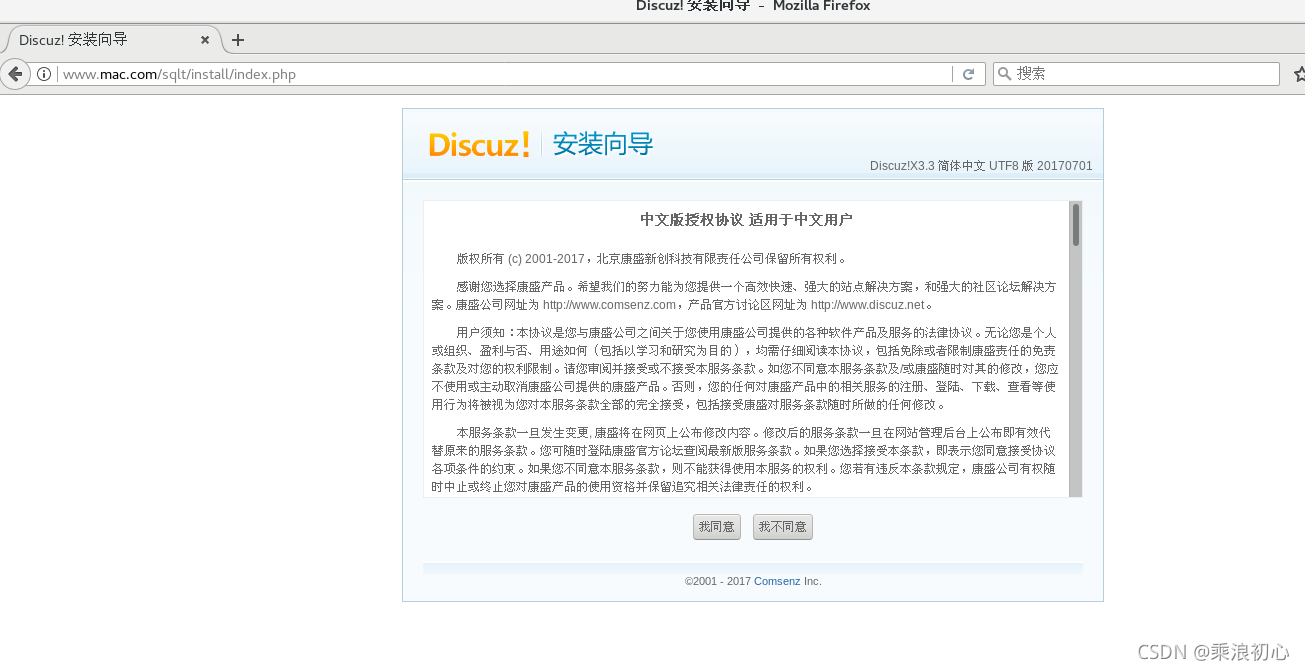Click the heading 中文版授权协议 适用于中文用户
Screen dimensions: 1305x670
point(746,220)
